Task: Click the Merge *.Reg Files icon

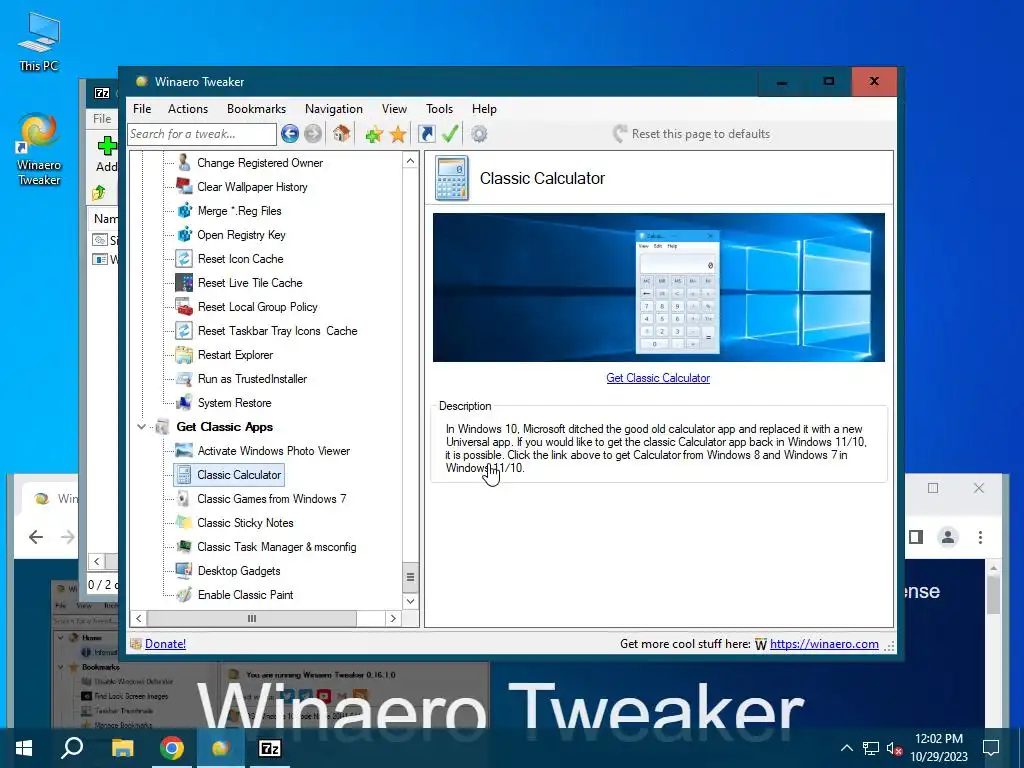Action: tap(184, 211)
